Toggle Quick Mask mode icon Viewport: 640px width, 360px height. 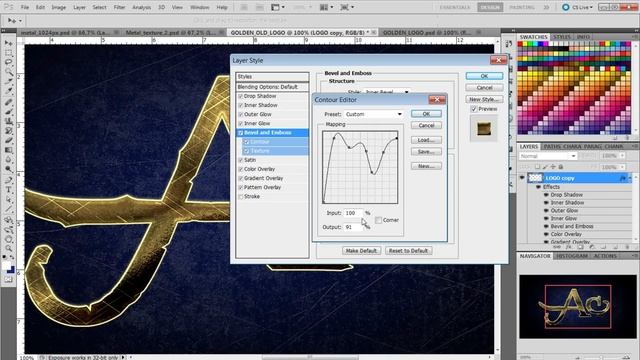9,280
